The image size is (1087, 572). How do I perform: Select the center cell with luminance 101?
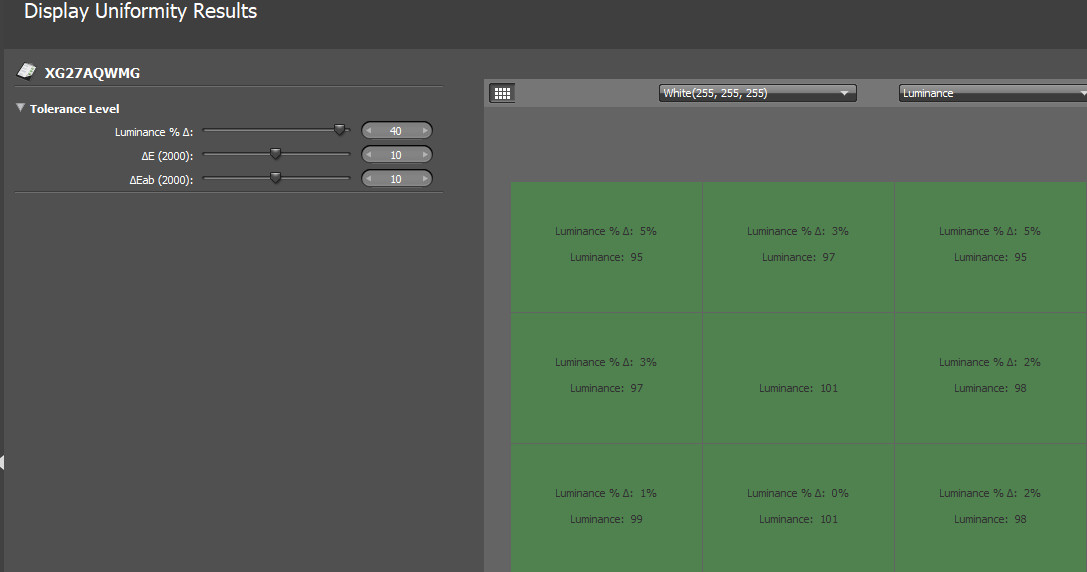(798, 377)
